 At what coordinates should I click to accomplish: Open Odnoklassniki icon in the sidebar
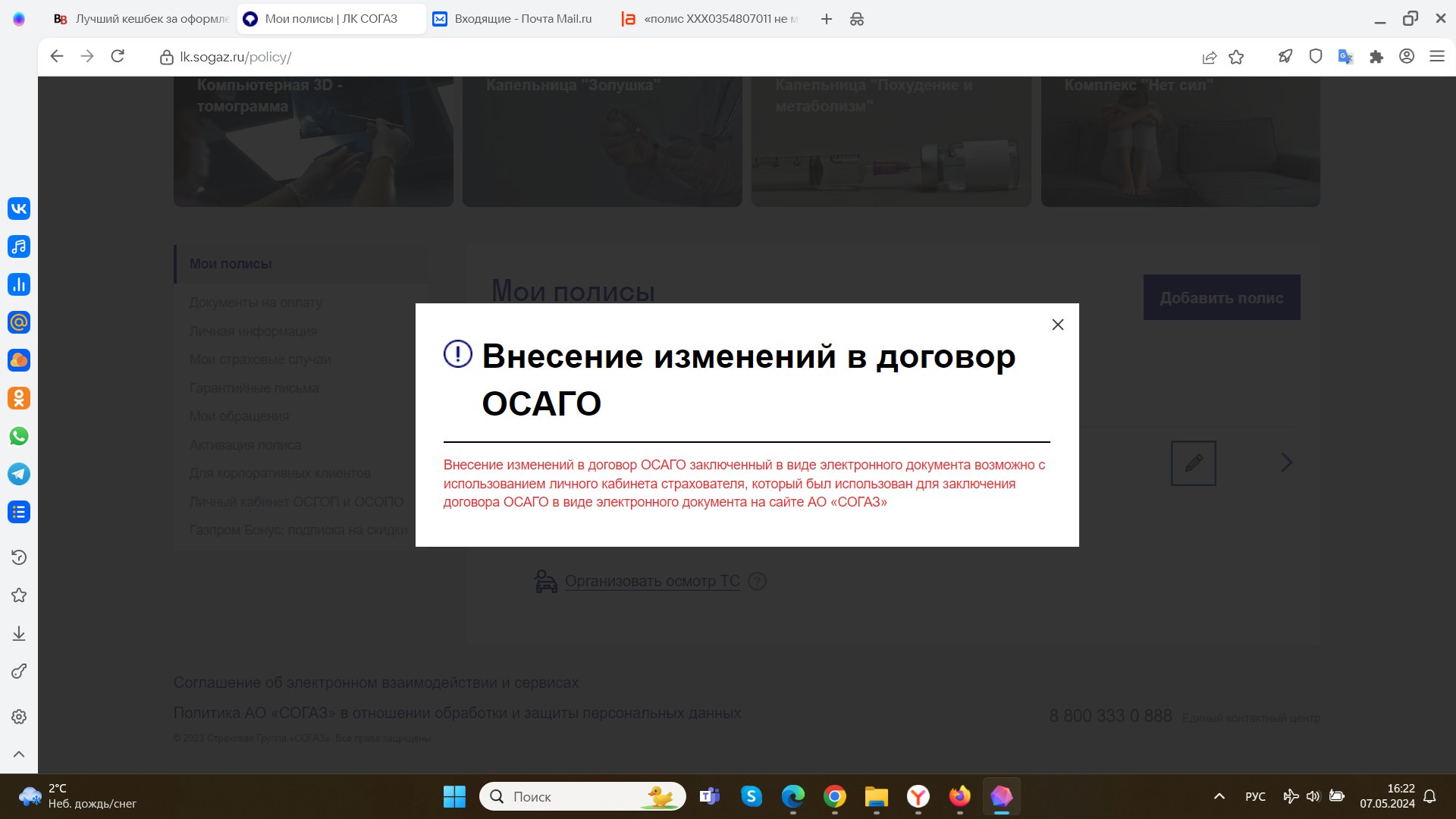pos(19,398)
